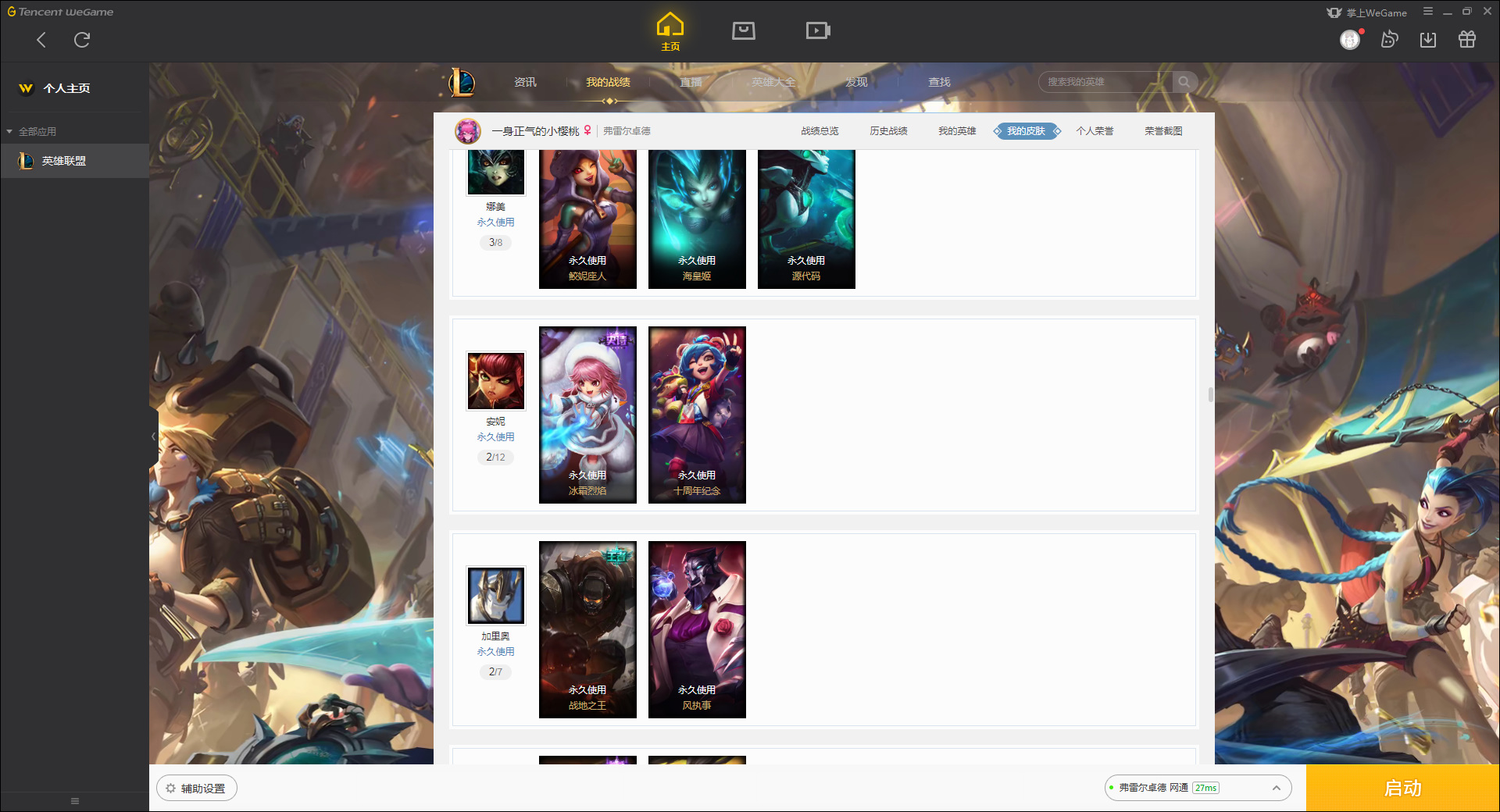1500x812 pixels.
Task: Open the 源代码 skin card
Action: [x=806, y=219]
